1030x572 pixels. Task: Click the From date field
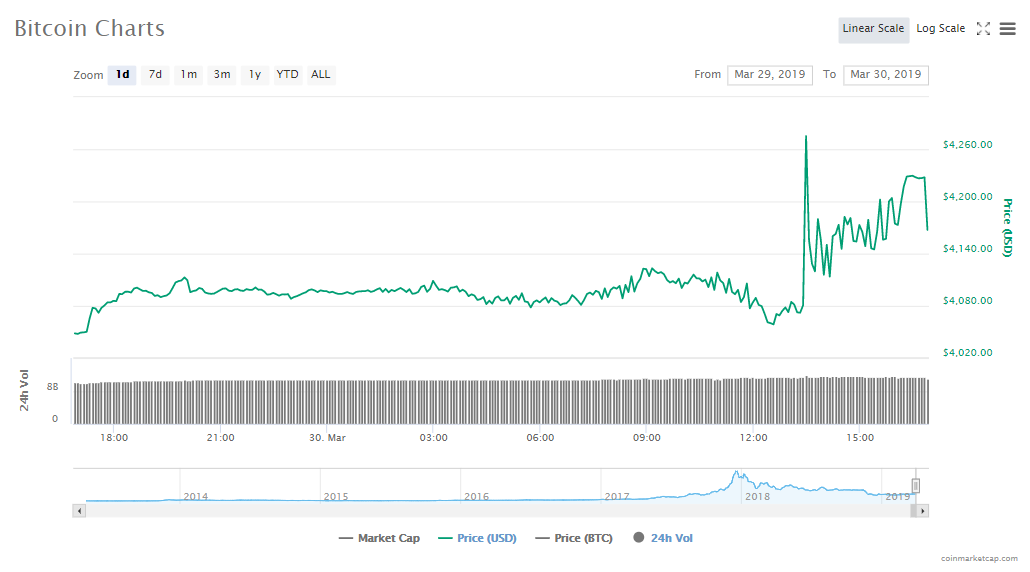[769, 75]
